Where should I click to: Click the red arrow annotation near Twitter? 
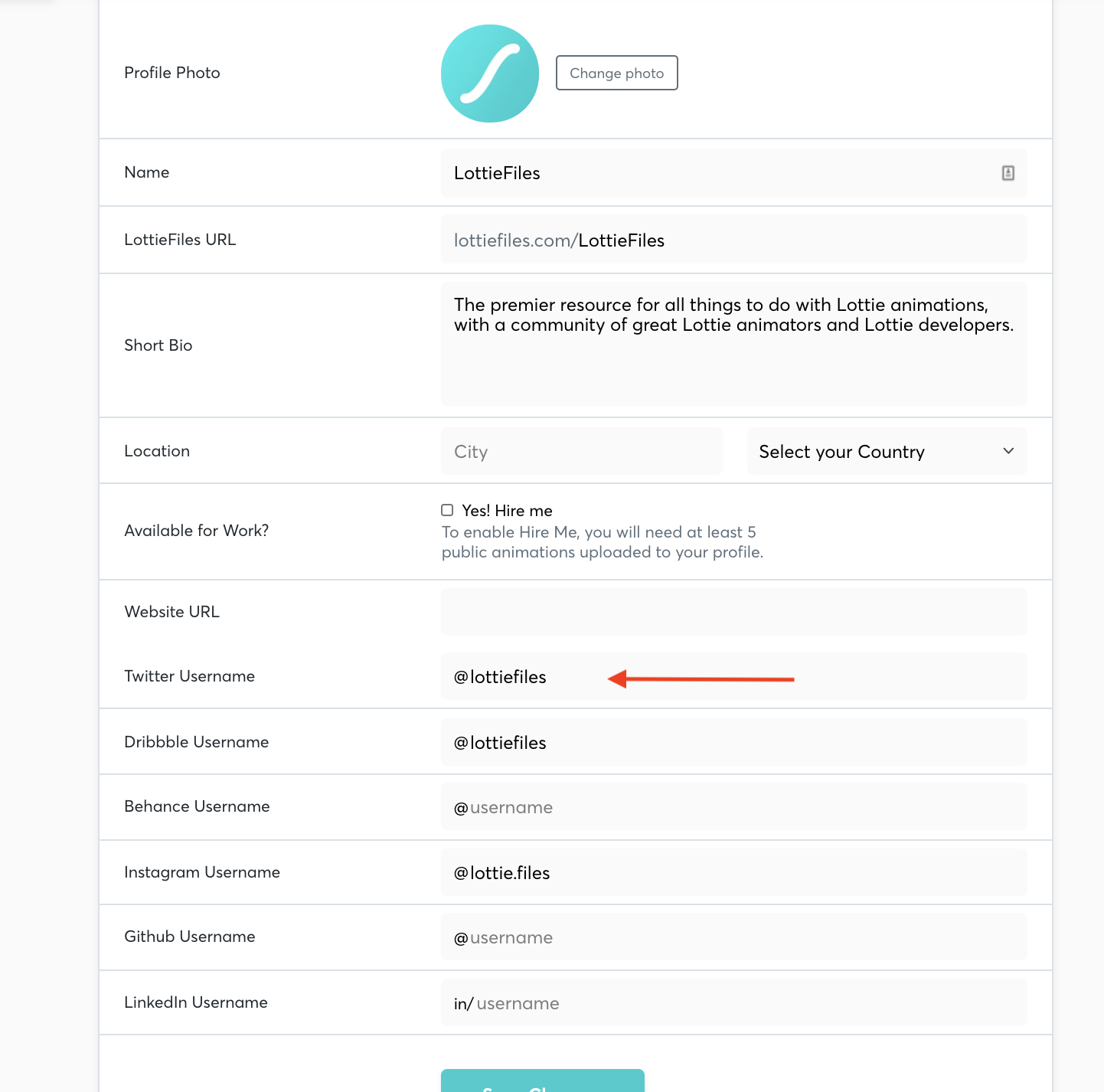click(701, 679)
